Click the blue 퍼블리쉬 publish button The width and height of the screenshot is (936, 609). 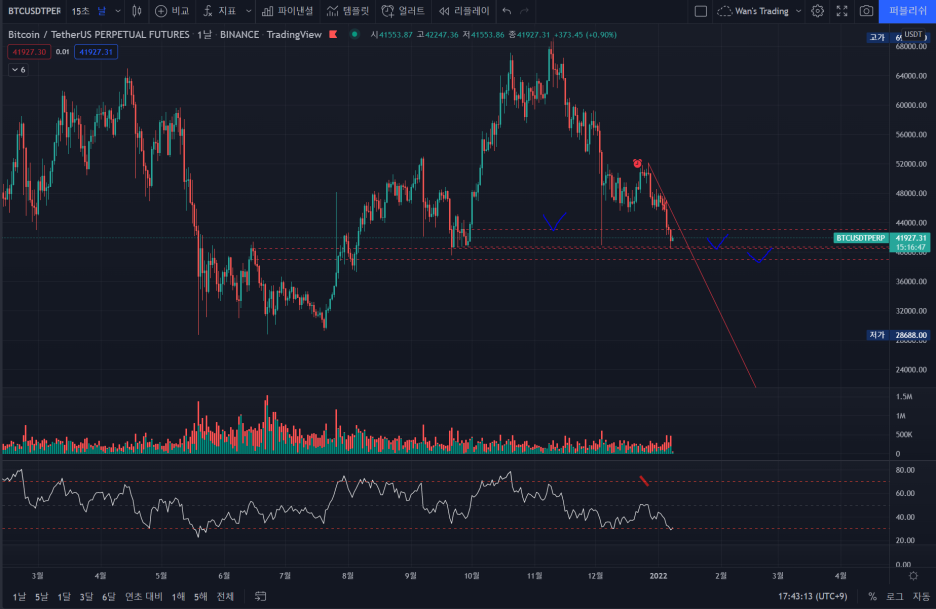click(907, 11)
